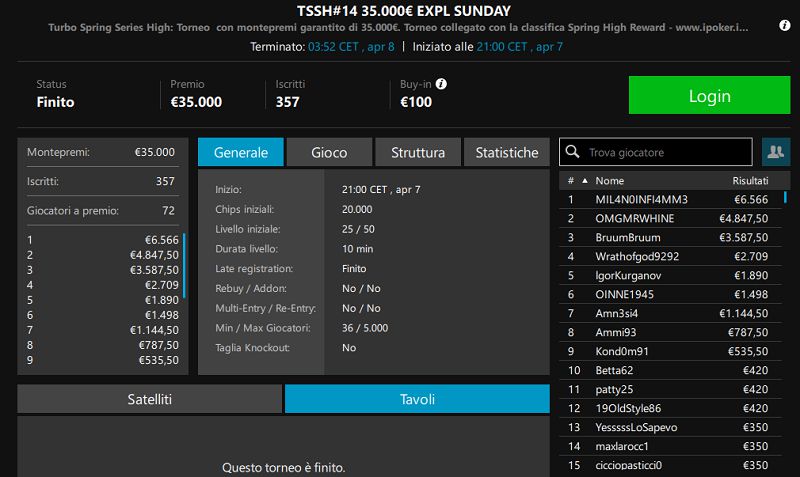Select the Satelliti tab
This screenshot has width=800, height=477.
point(150,399)
